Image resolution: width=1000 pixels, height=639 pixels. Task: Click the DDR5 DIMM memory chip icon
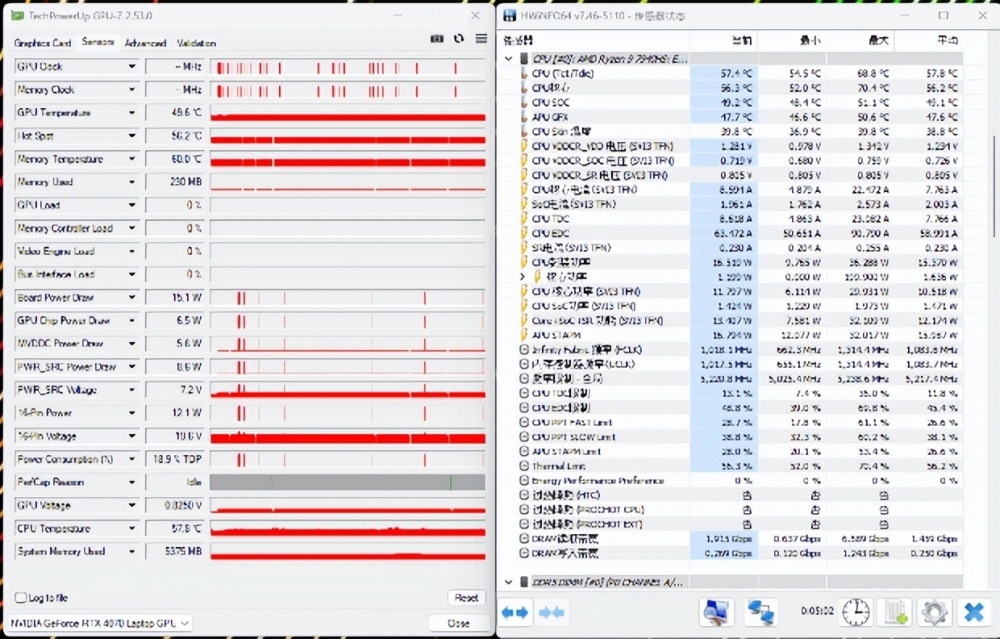[x=524, y=582]
